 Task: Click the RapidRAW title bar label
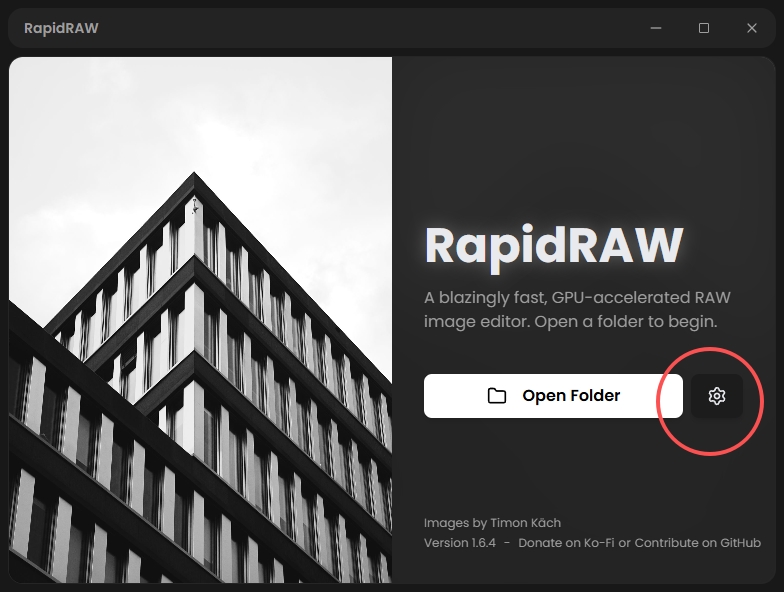[61, 28]
